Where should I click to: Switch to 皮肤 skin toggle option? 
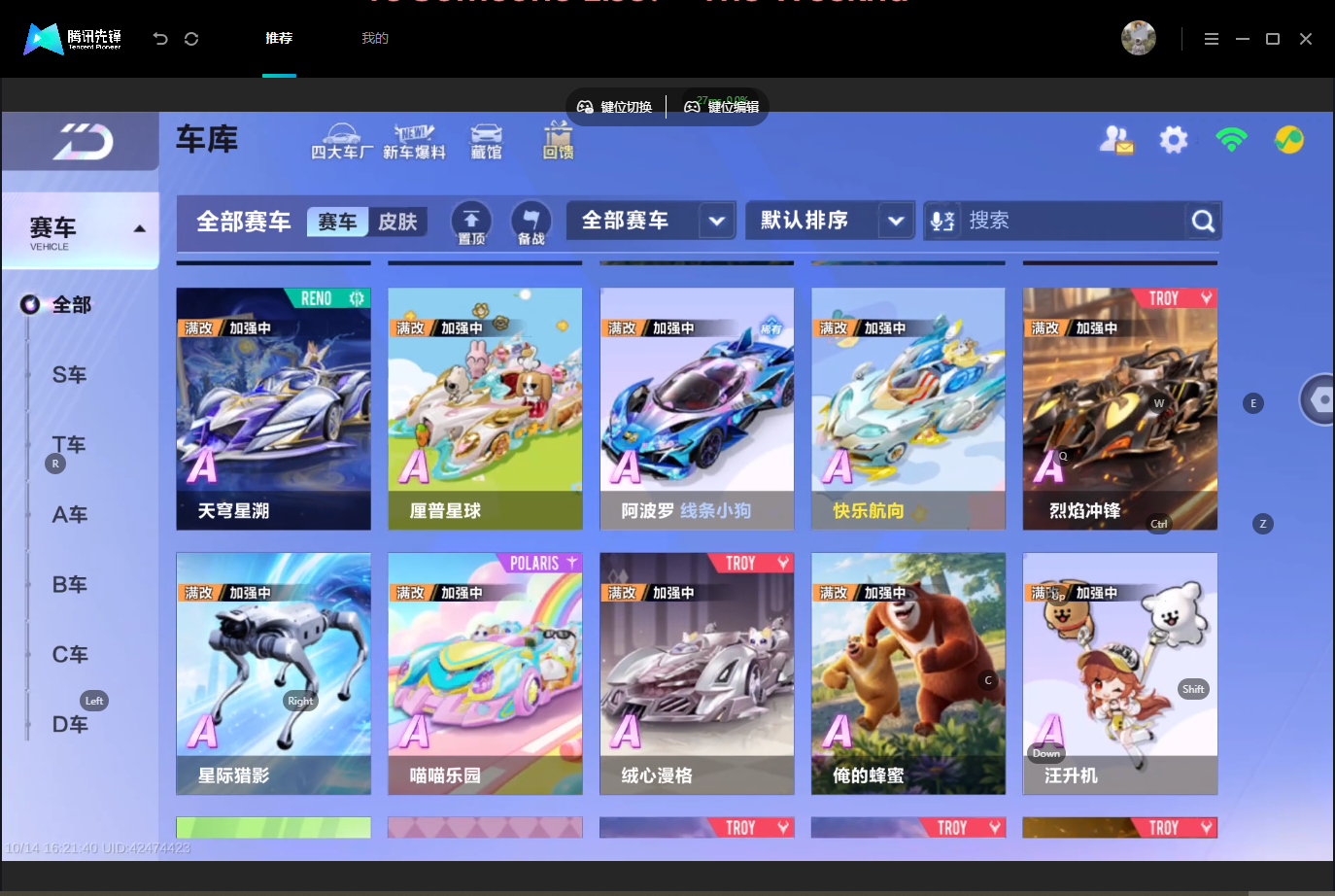point(397,223)
